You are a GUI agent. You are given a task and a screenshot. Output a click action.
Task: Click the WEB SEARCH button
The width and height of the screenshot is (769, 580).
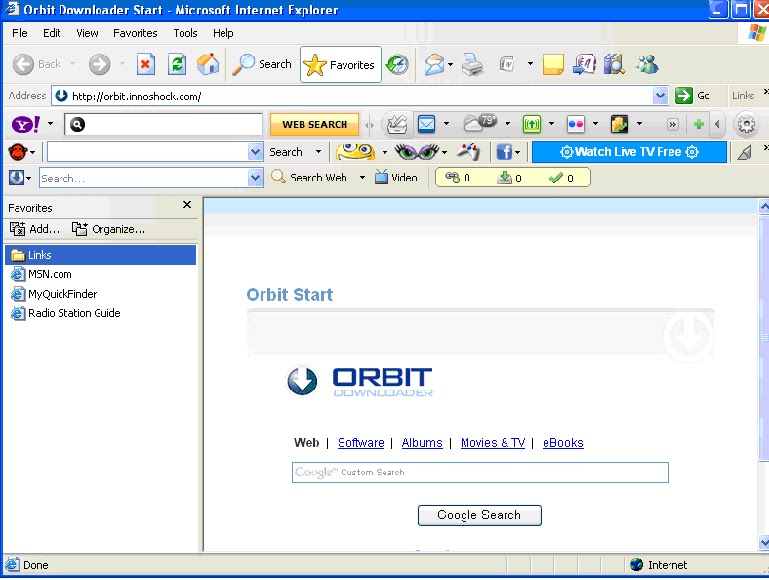coord(314,125)
